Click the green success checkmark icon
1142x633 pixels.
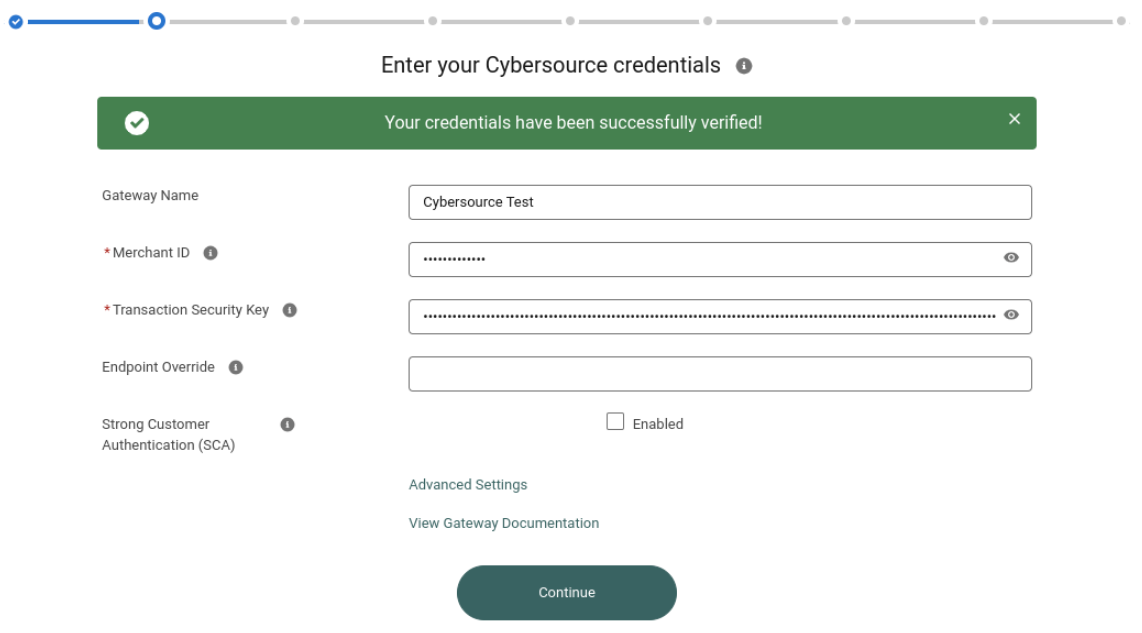tap(136, 123)
